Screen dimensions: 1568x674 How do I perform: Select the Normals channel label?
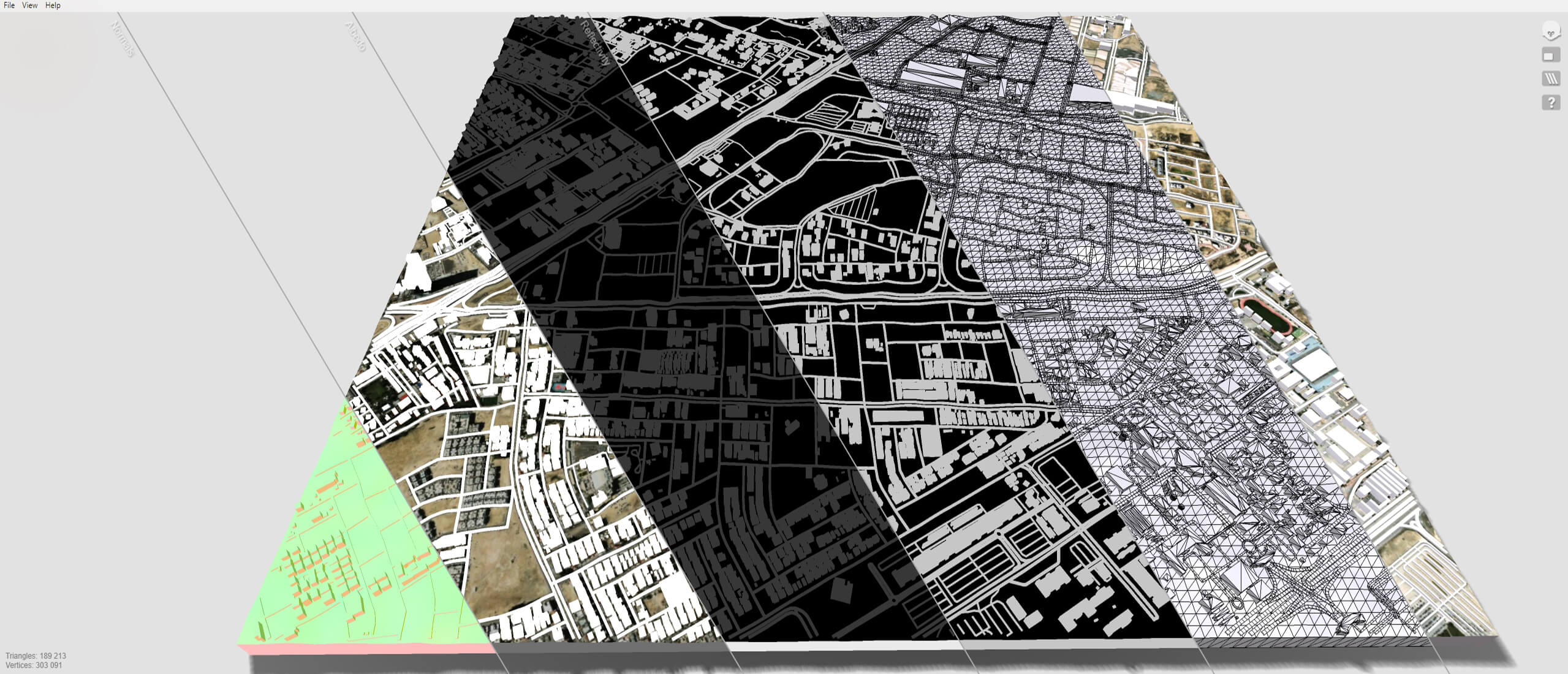(122, 39)
